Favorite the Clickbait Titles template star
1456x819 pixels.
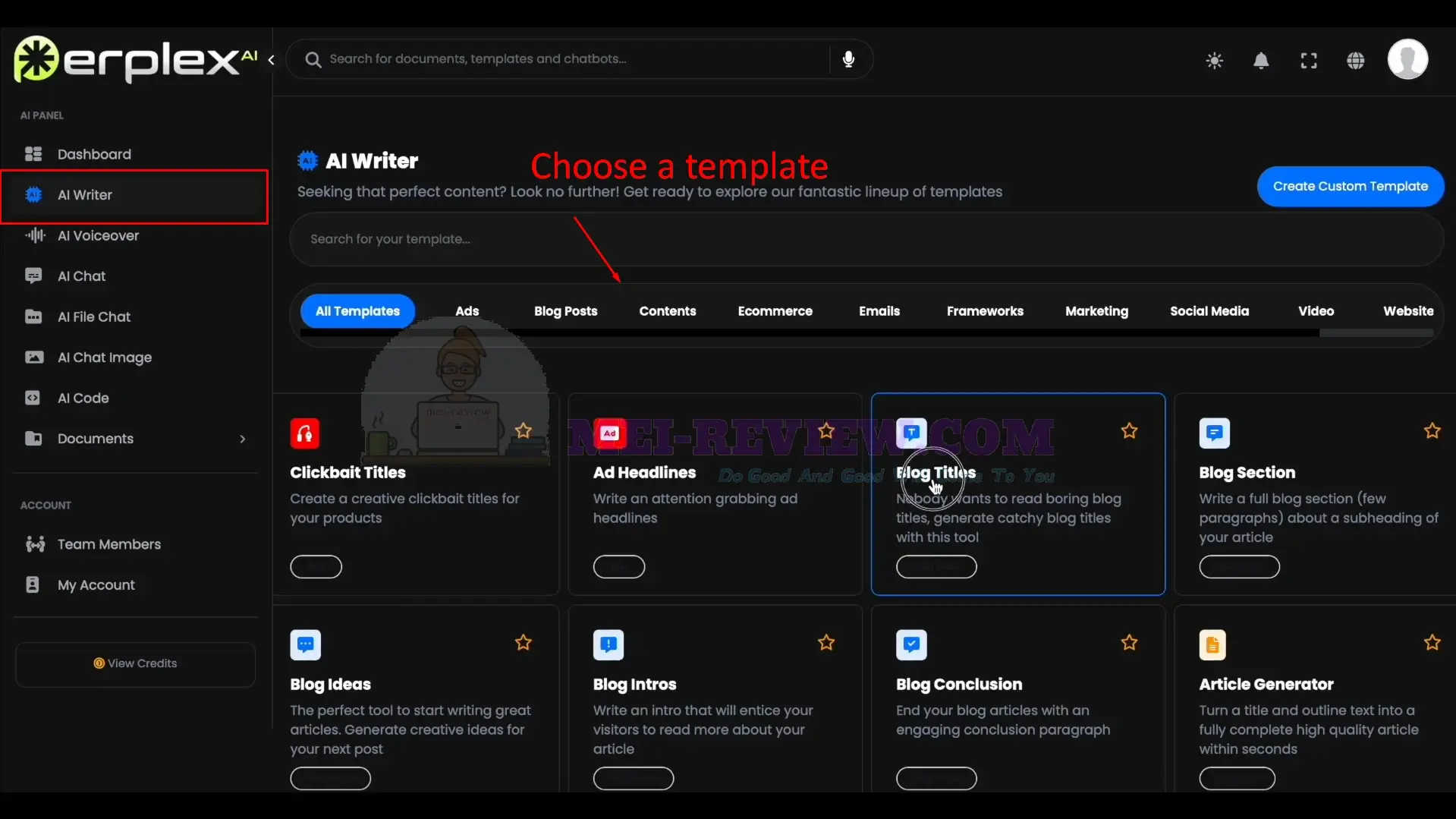pyautogui.click(x=524, y=431)
